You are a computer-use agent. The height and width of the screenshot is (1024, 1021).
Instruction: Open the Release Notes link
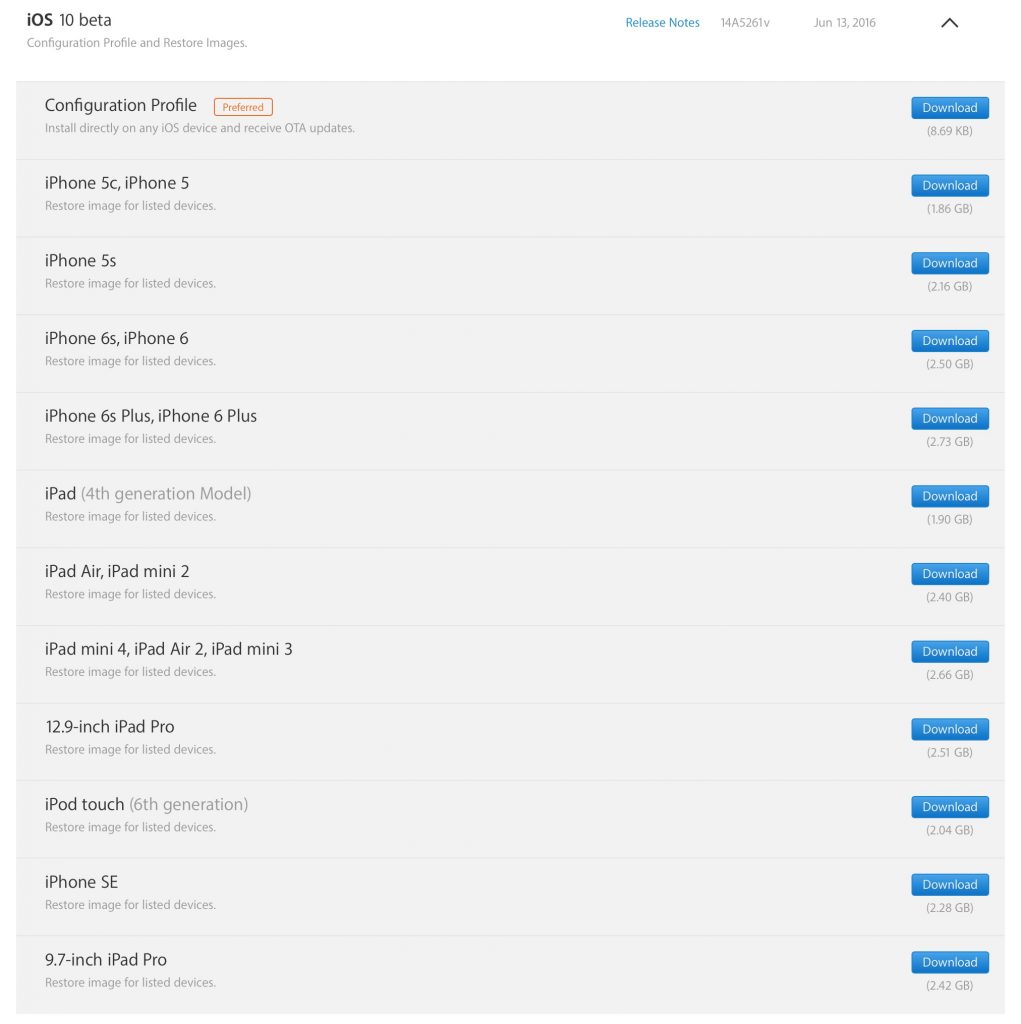click(x=662, y=23)
